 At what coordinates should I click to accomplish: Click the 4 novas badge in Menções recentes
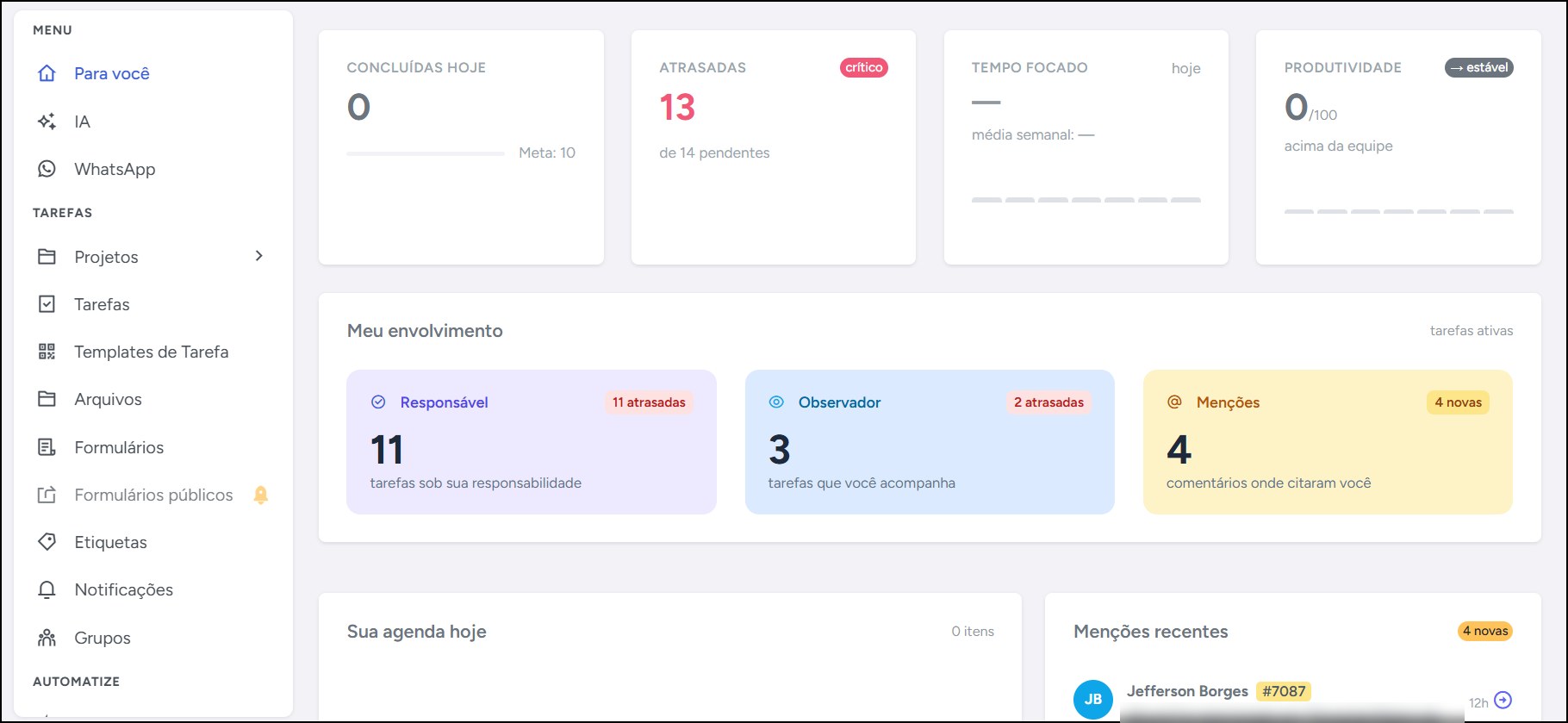[x=1485, y=631]
